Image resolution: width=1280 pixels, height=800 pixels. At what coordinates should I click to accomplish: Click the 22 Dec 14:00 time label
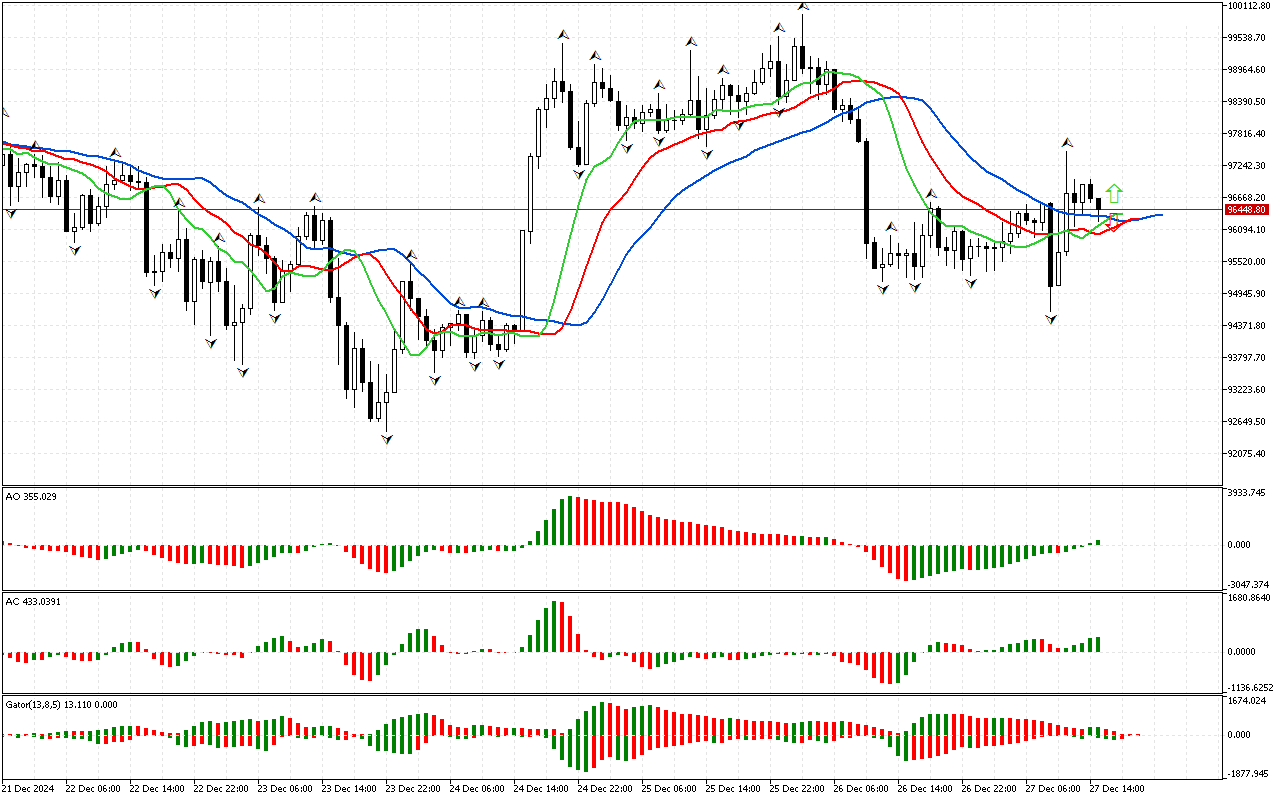point(157,789)
